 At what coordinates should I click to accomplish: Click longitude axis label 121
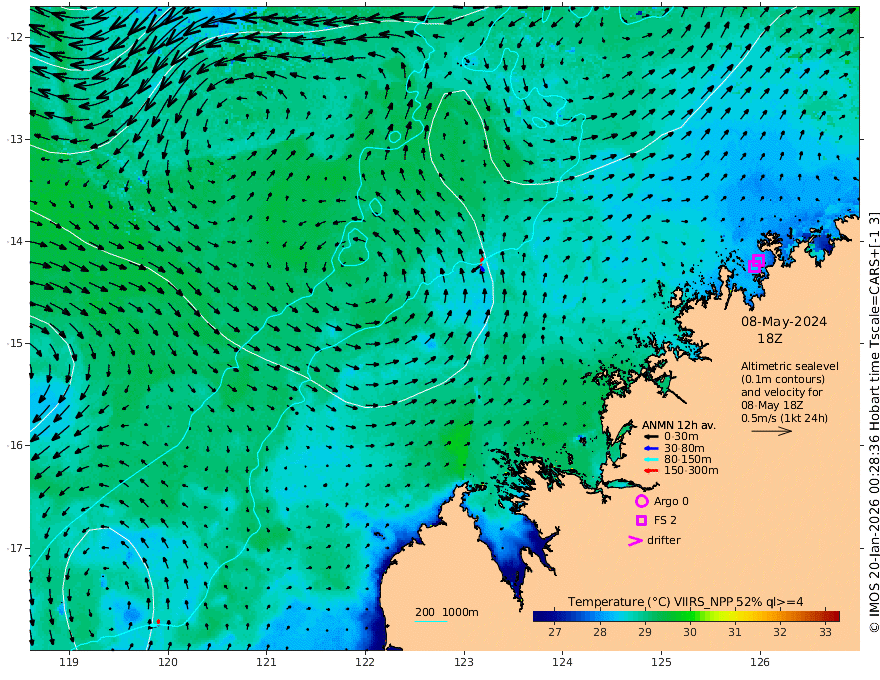267,663
